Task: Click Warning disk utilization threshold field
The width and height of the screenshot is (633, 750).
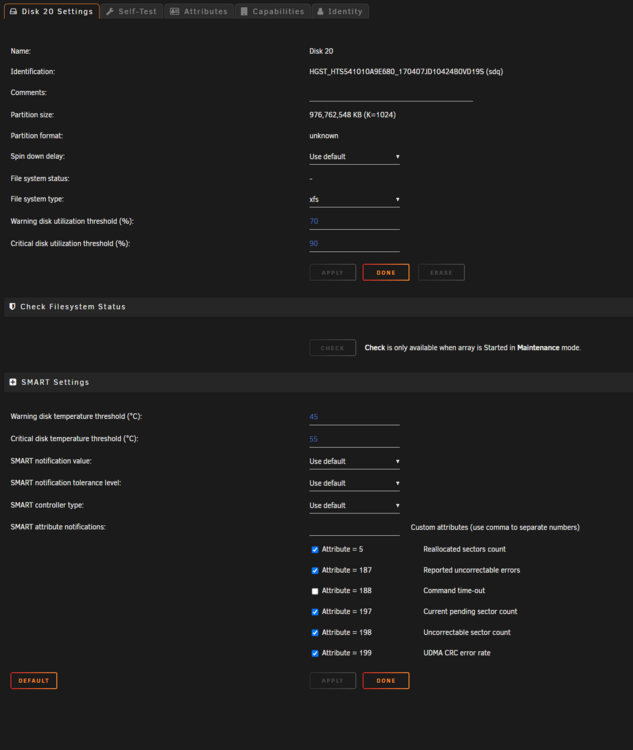Action: [x=355, y=222]
